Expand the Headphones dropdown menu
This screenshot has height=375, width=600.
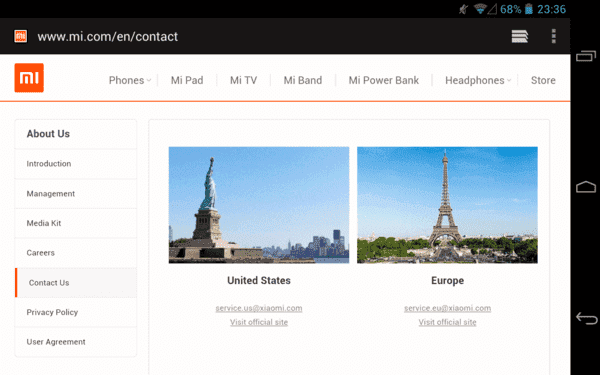click(478, 80)
